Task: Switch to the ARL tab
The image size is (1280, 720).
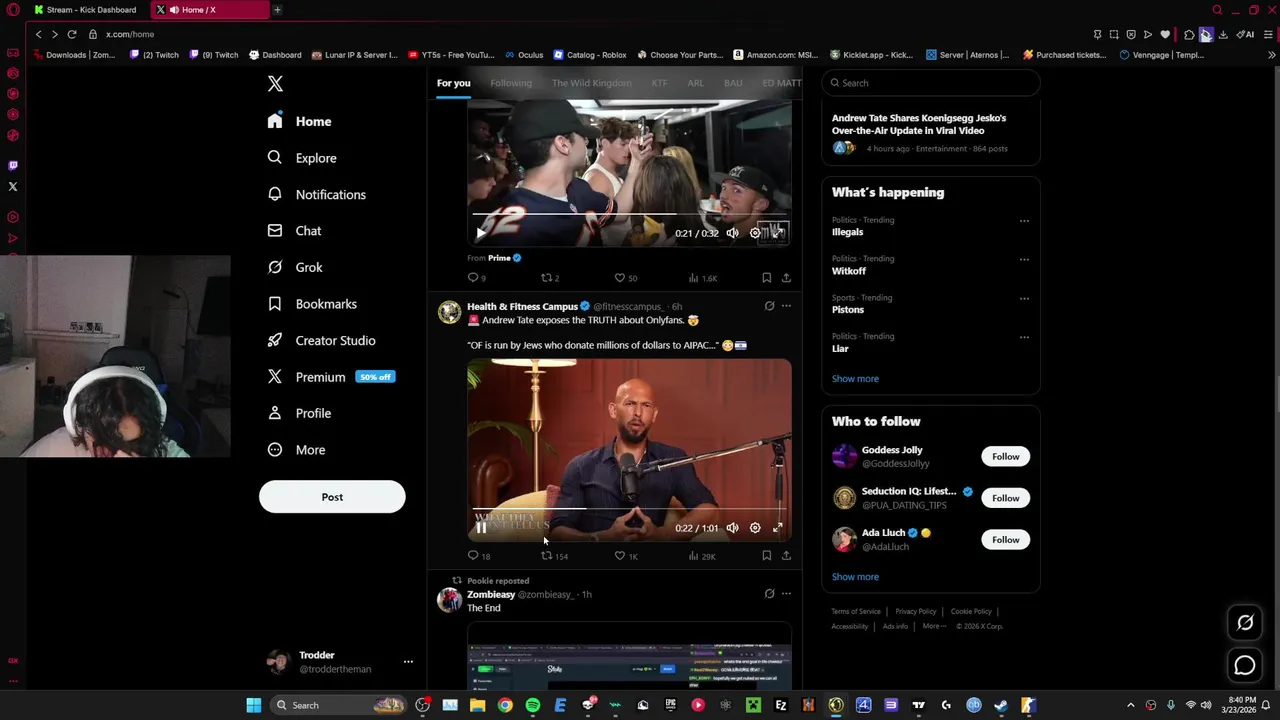Action: [x=695, y=83]
